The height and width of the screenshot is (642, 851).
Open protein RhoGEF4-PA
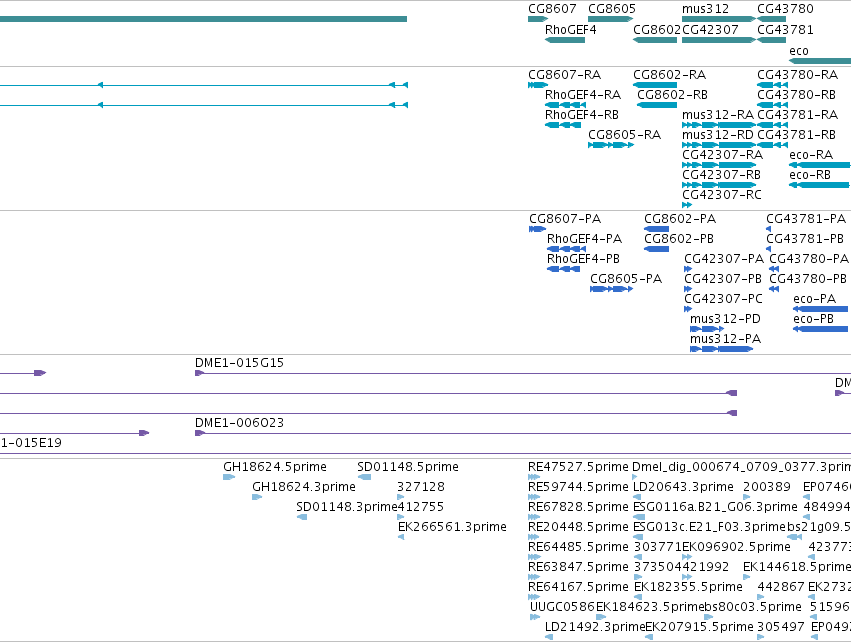pyautogui.click(x=585, y=239)
